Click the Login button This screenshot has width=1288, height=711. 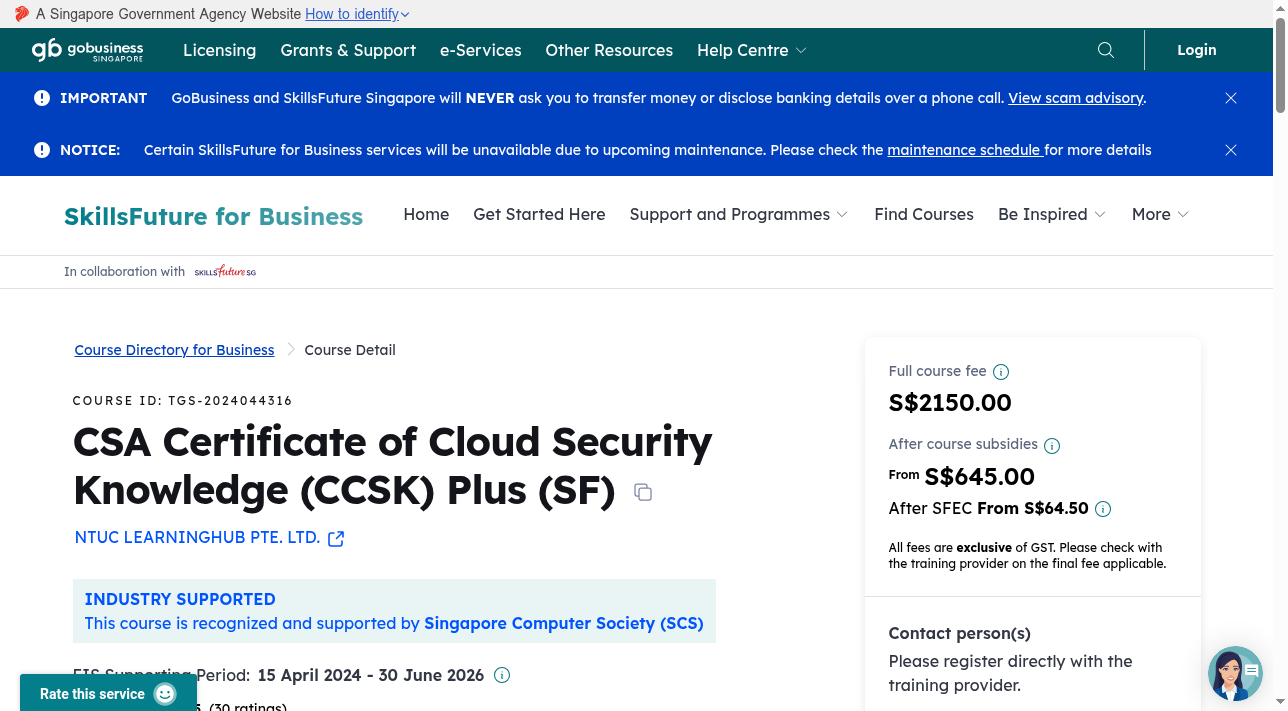coord(1197,50)
